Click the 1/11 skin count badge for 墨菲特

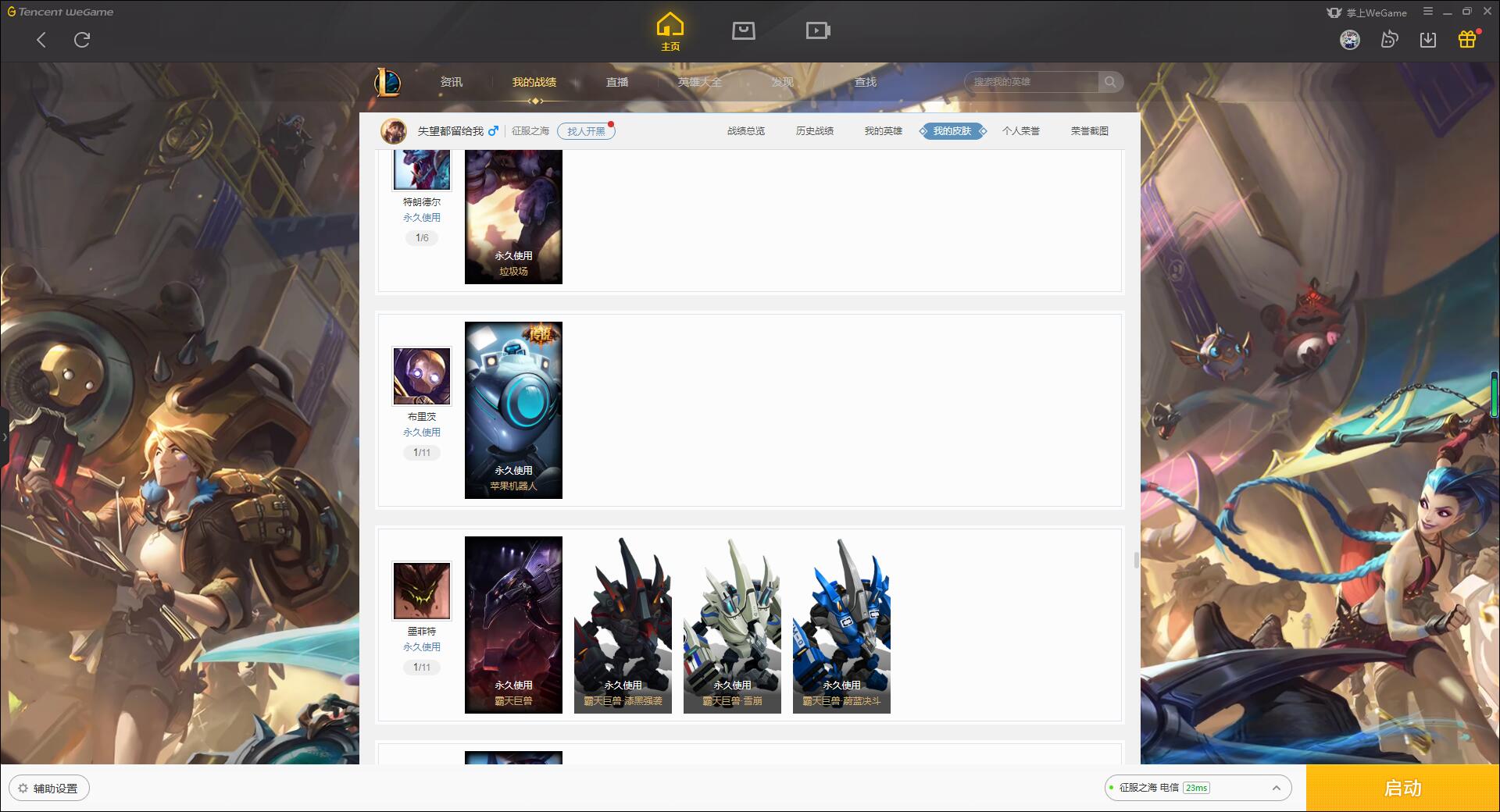422,668
